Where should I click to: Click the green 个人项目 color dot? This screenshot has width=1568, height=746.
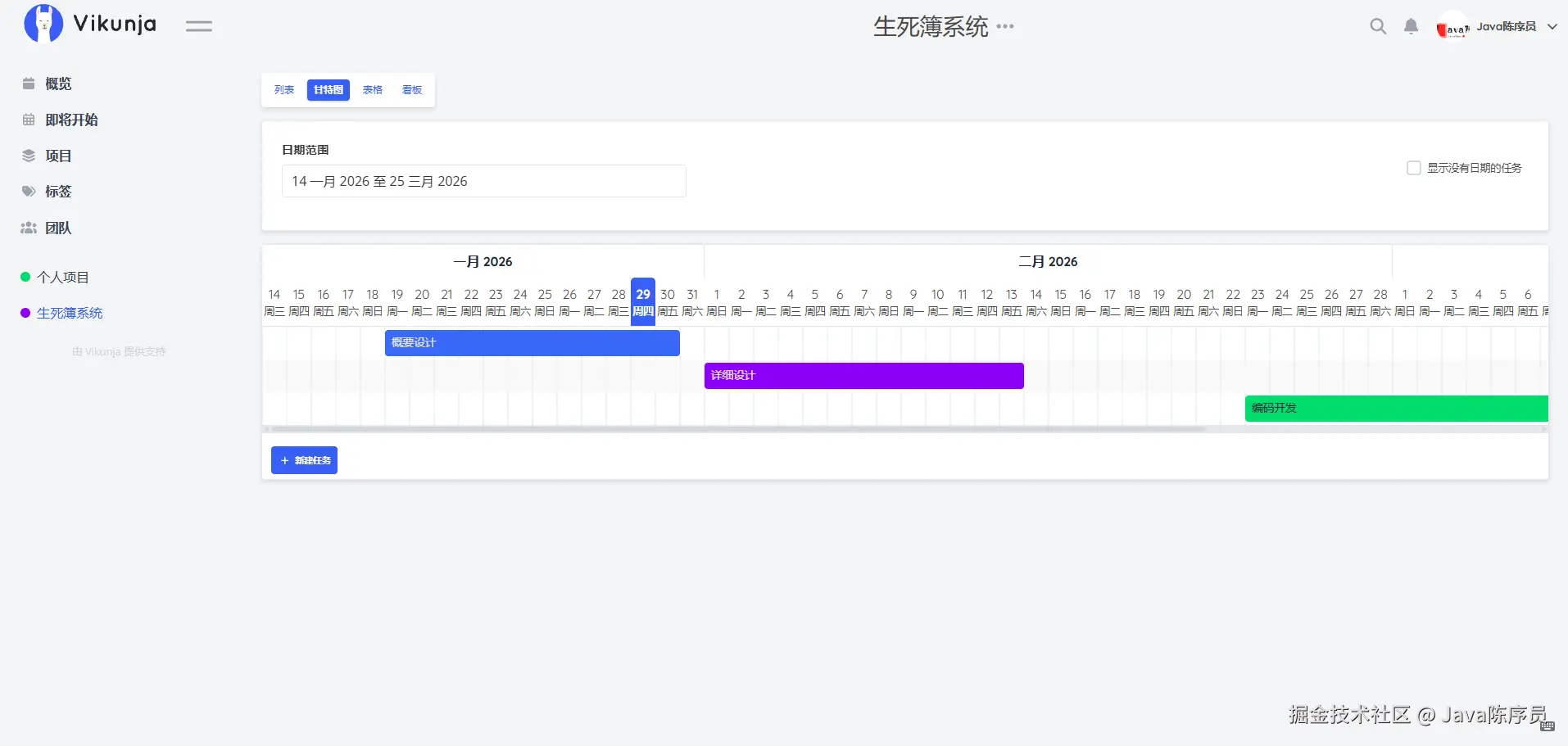[25, 277]
